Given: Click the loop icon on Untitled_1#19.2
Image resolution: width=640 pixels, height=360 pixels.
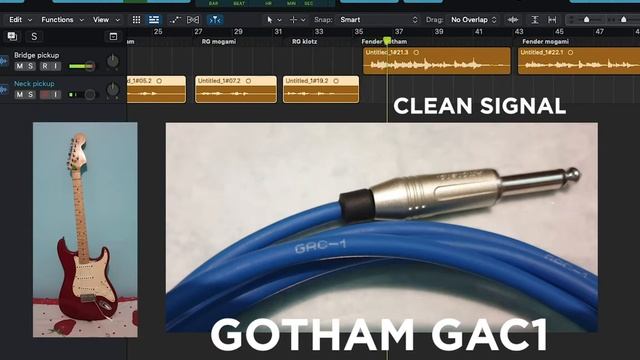Looking at the screenshot, I should tap(336, 81).
